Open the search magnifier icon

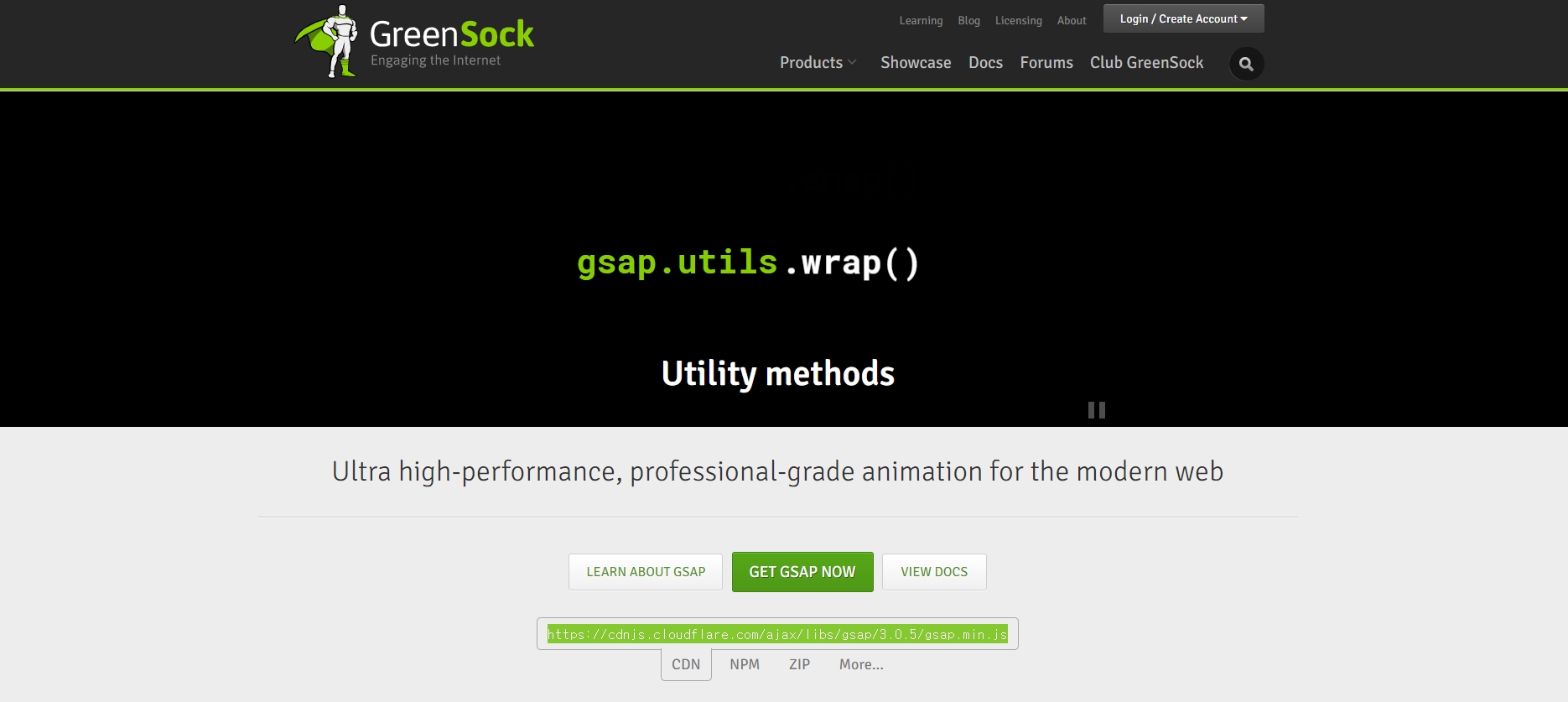point(1246,64)
